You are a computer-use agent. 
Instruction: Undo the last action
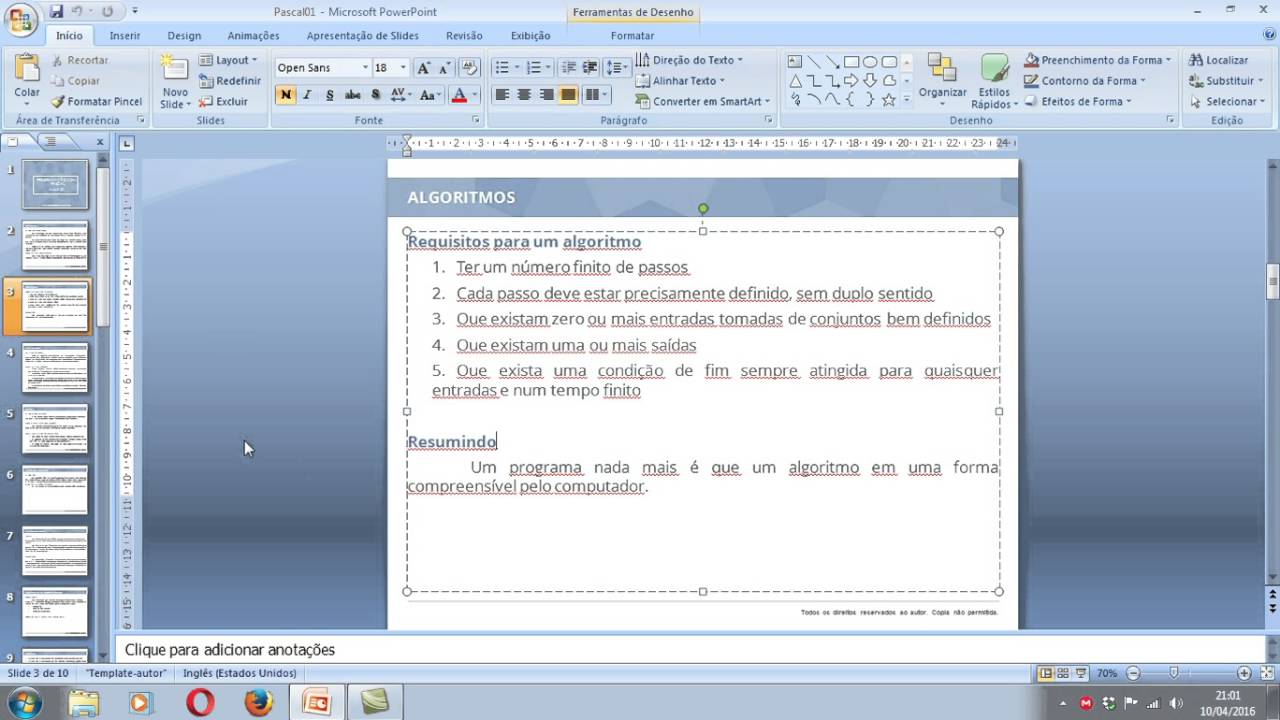79,12
